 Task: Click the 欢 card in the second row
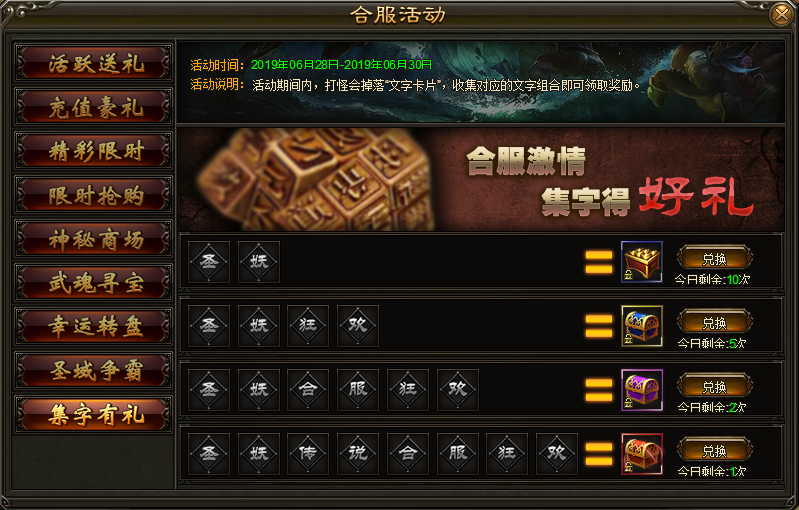click(358, 326)
